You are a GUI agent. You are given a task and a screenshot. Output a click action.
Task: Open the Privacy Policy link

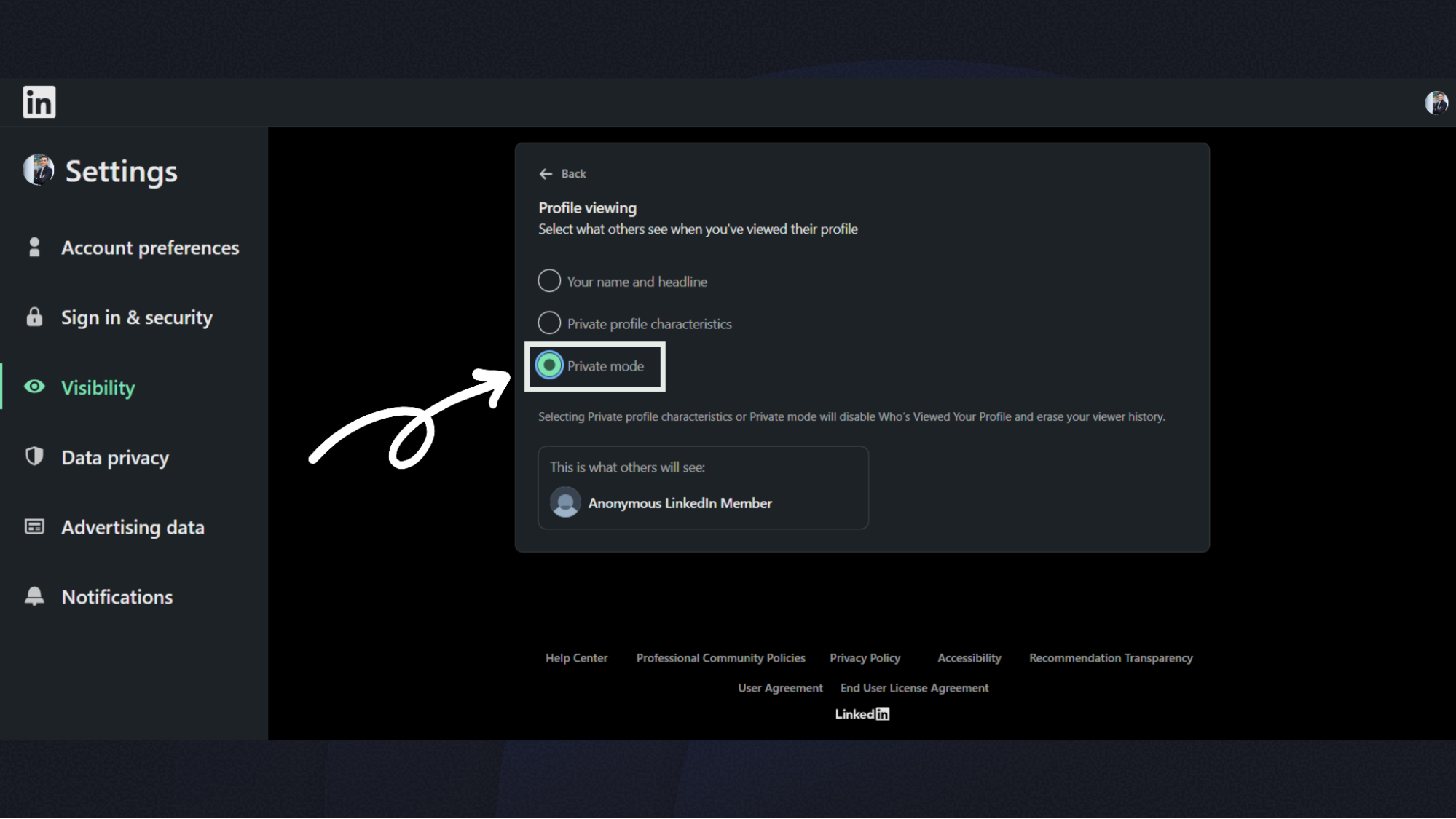point(865,657)
